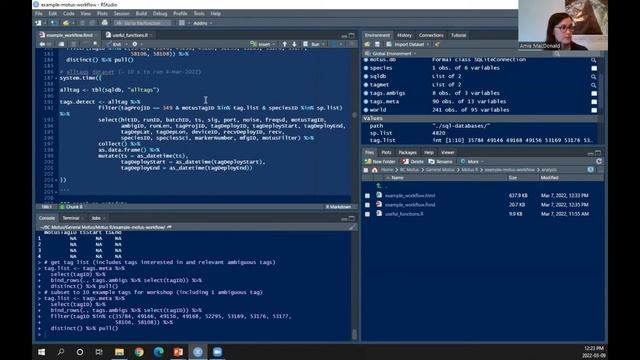Go to next chunk with down arrow
Viewport: 640px width, 360px height.
pyautogui.click(x=294, y=44)
